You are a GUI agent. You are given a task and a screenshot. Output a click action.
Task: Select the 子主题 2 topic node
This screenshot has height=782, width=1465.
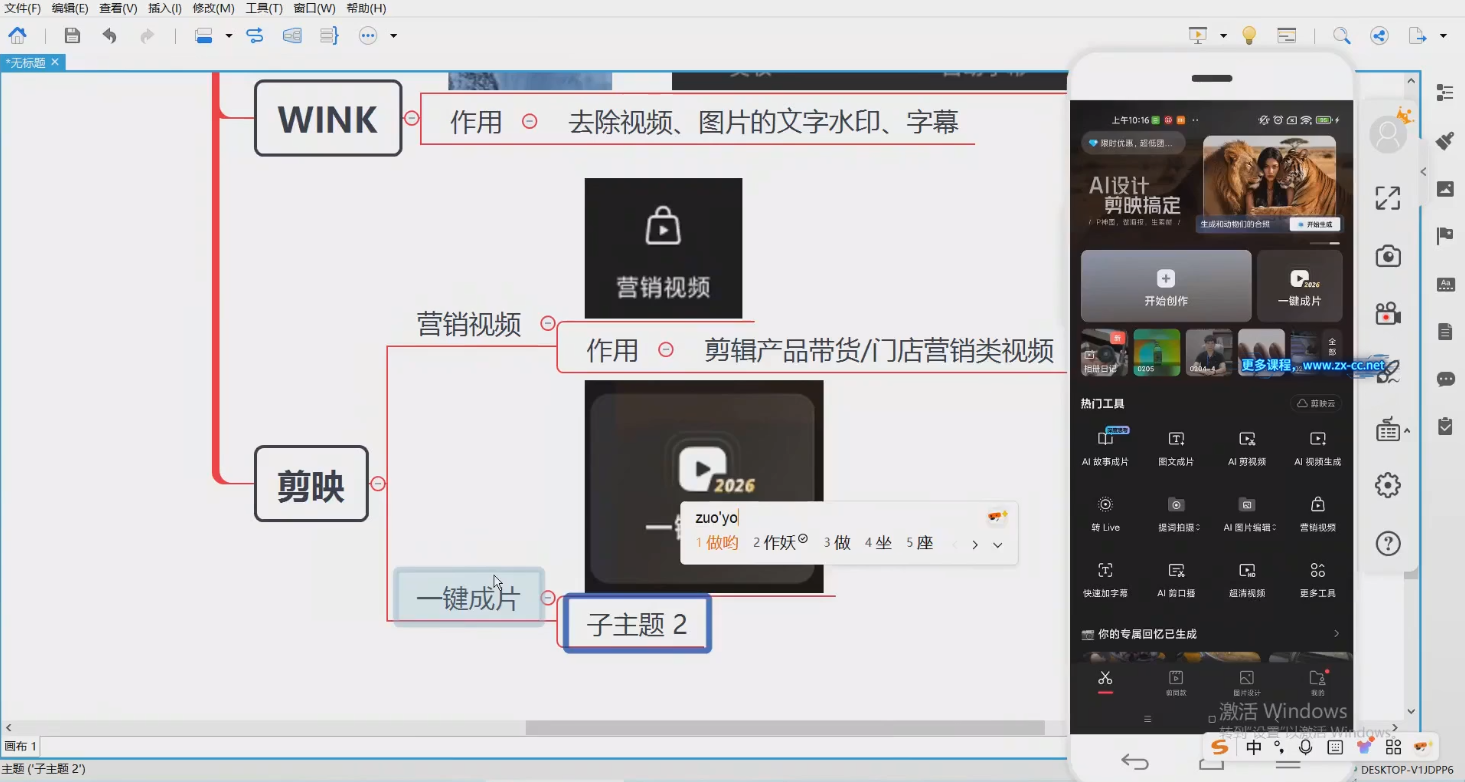tap(636, 623)
